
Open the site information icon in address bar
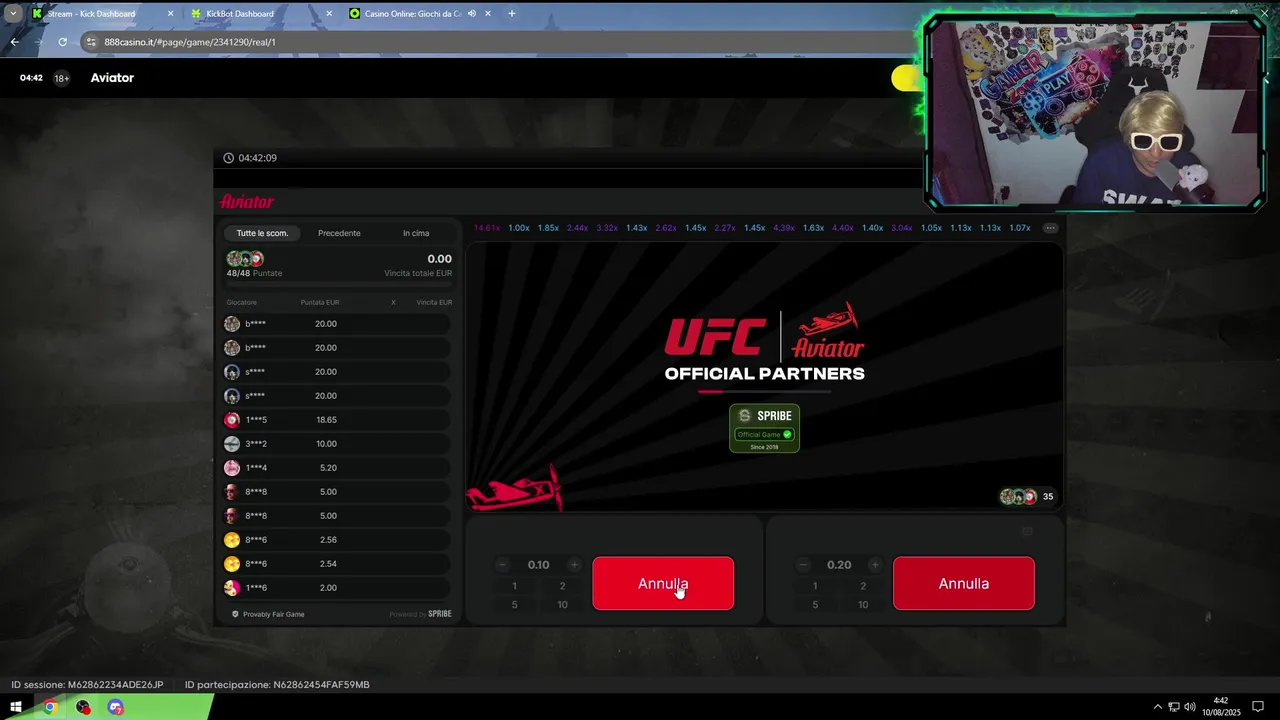[x=92, y=42]
